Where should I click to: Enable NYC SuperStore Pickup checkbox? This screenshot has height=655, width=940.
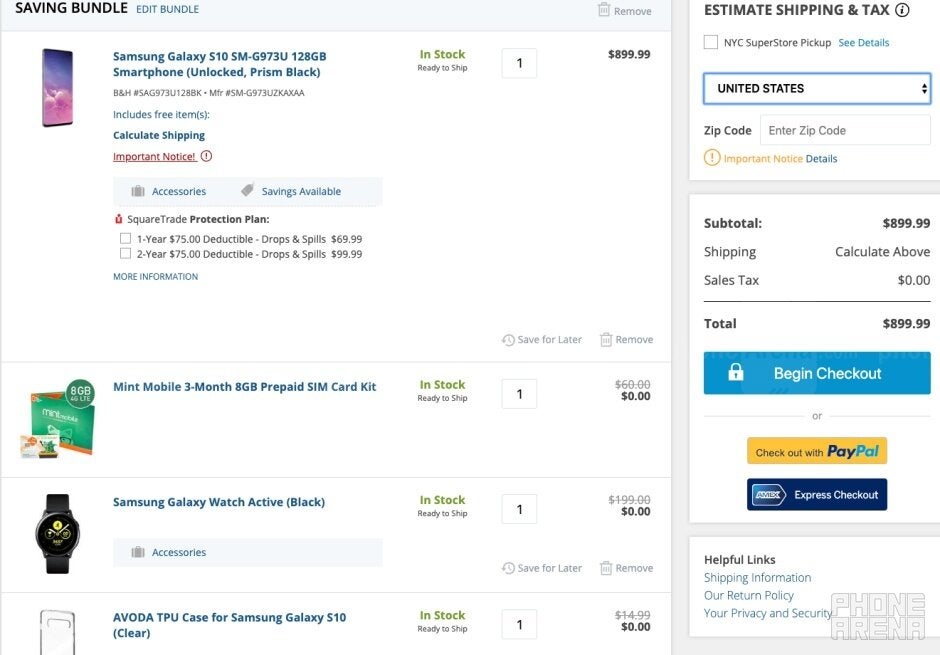click(710, 43)
